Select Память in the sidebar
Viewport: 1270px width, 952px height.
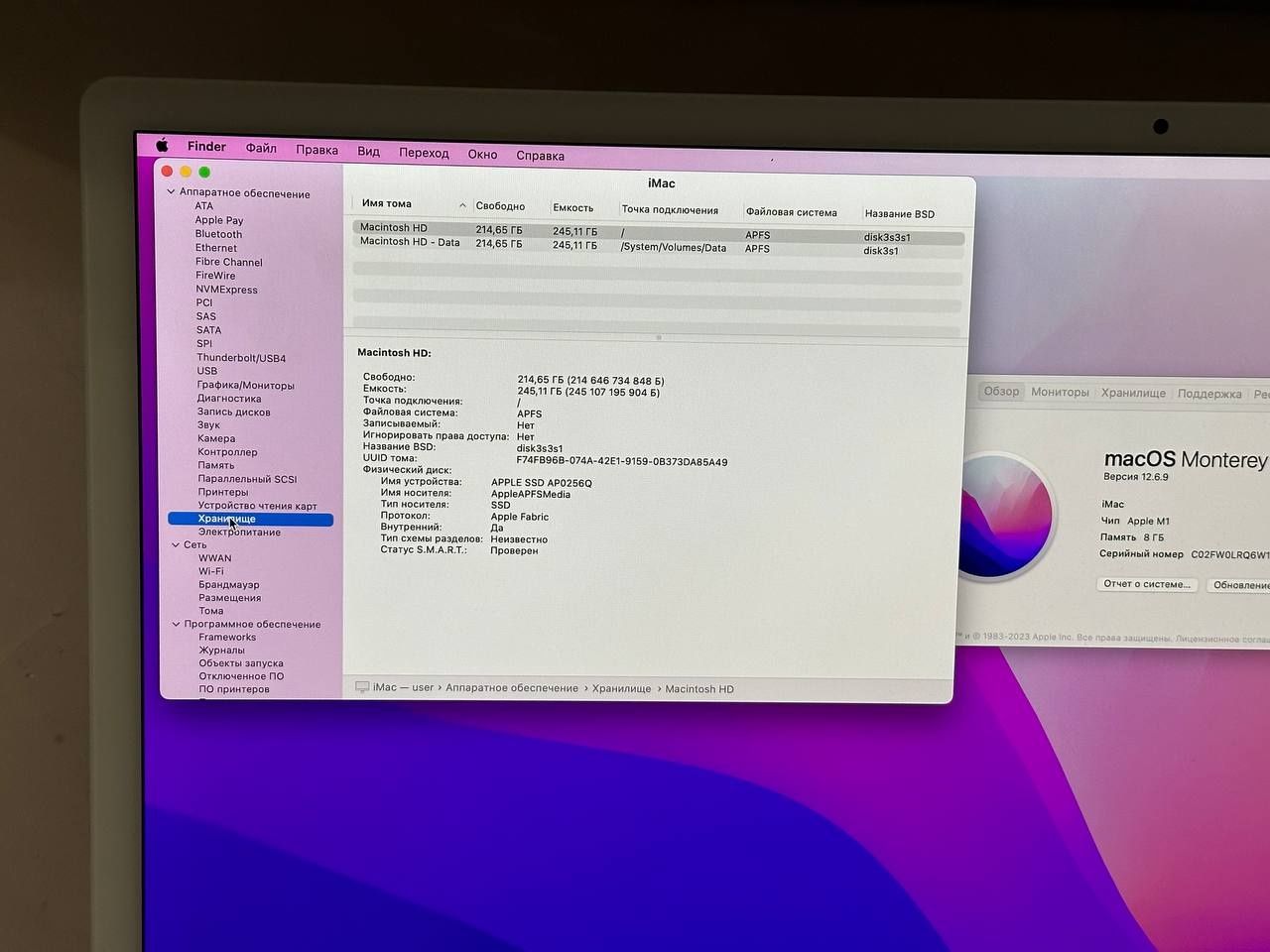(216, 465)
